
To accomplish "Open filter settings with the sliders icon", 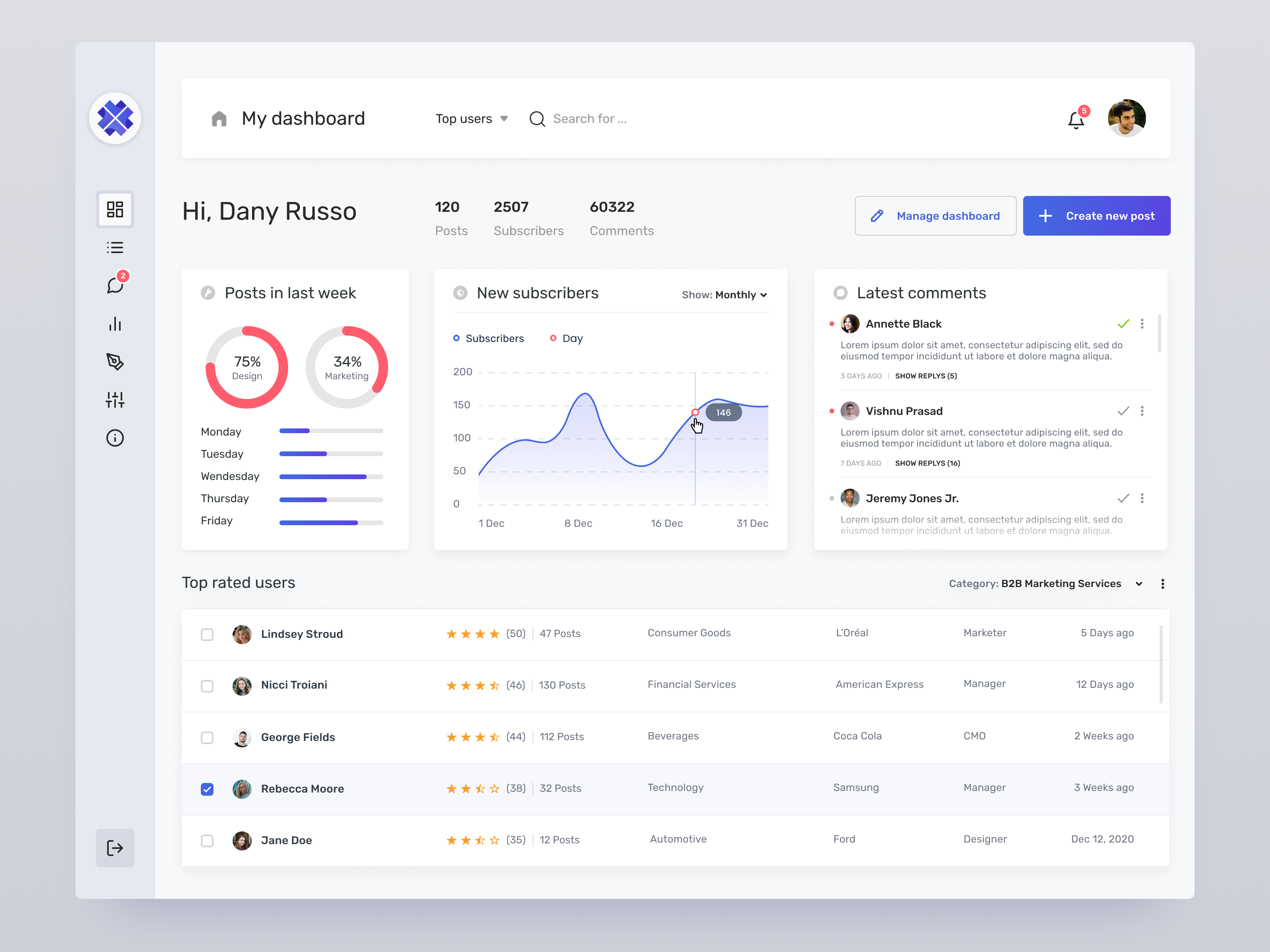I will point(115,400).
